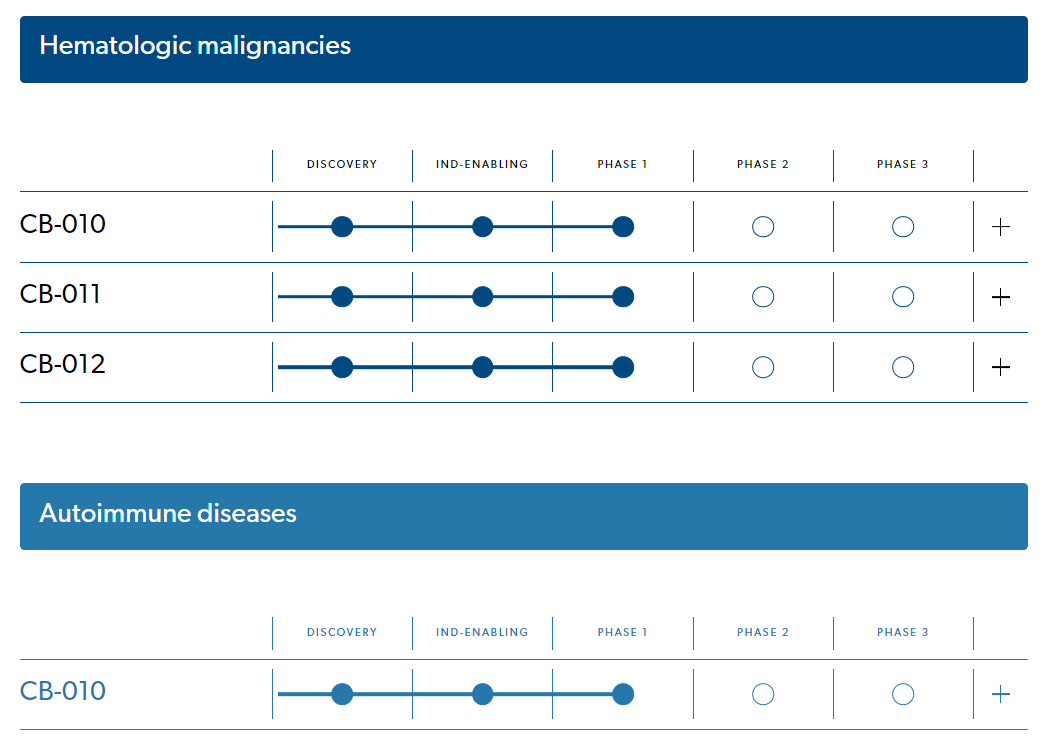Viewport: 1047px width, 743px height.
Task: Click CB-012 Phase 3 empty circle
Action: (x=903, y=367)
